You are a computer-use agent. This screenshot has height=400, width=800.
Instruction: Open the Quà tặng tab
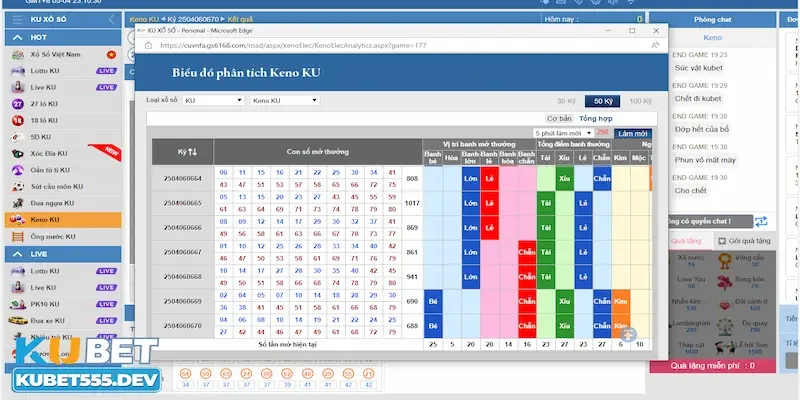pos(686,241)
